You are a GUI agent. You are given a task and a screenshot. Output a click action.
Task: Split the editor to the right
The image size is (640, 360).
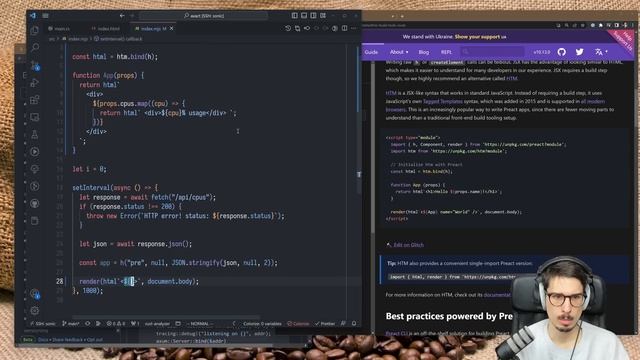click(344, 28)
